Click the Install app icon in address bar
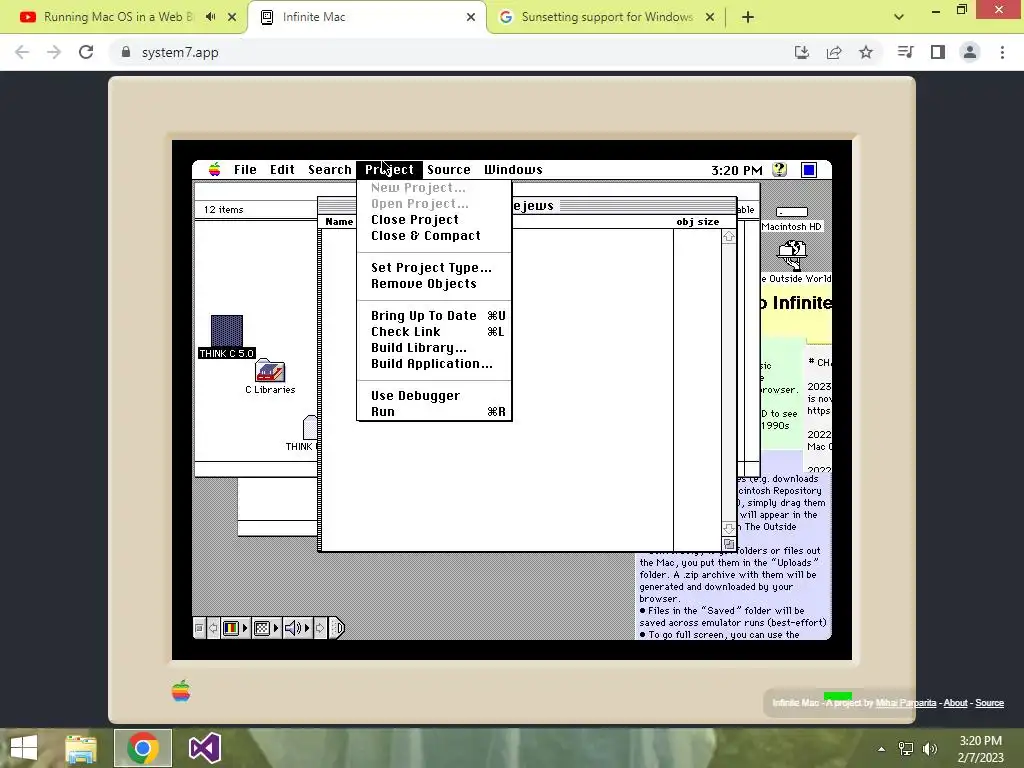The width and height of the screenshot is (1024, 768). (802, 52)
